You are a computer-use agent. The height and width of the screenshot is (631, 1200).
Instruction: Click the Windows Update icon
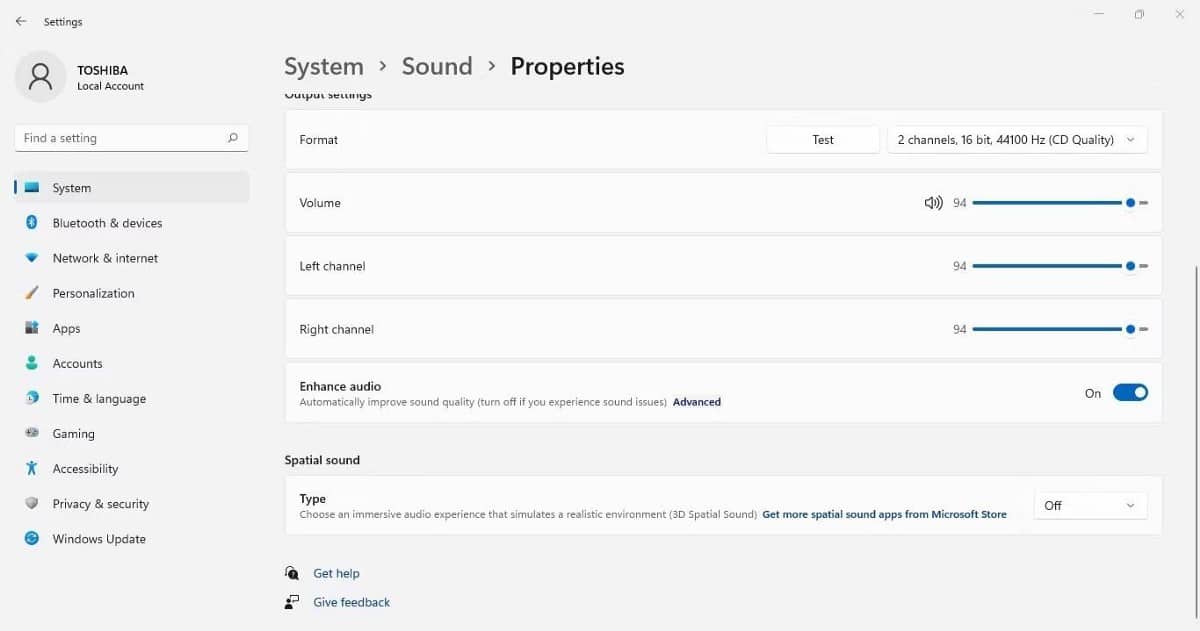(30, 538)
